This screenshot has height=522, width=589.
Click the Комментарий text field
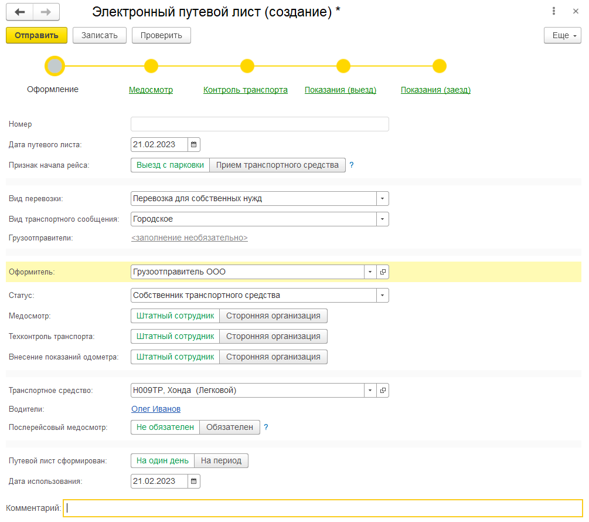pyautogui.click(x=323, y=508)
